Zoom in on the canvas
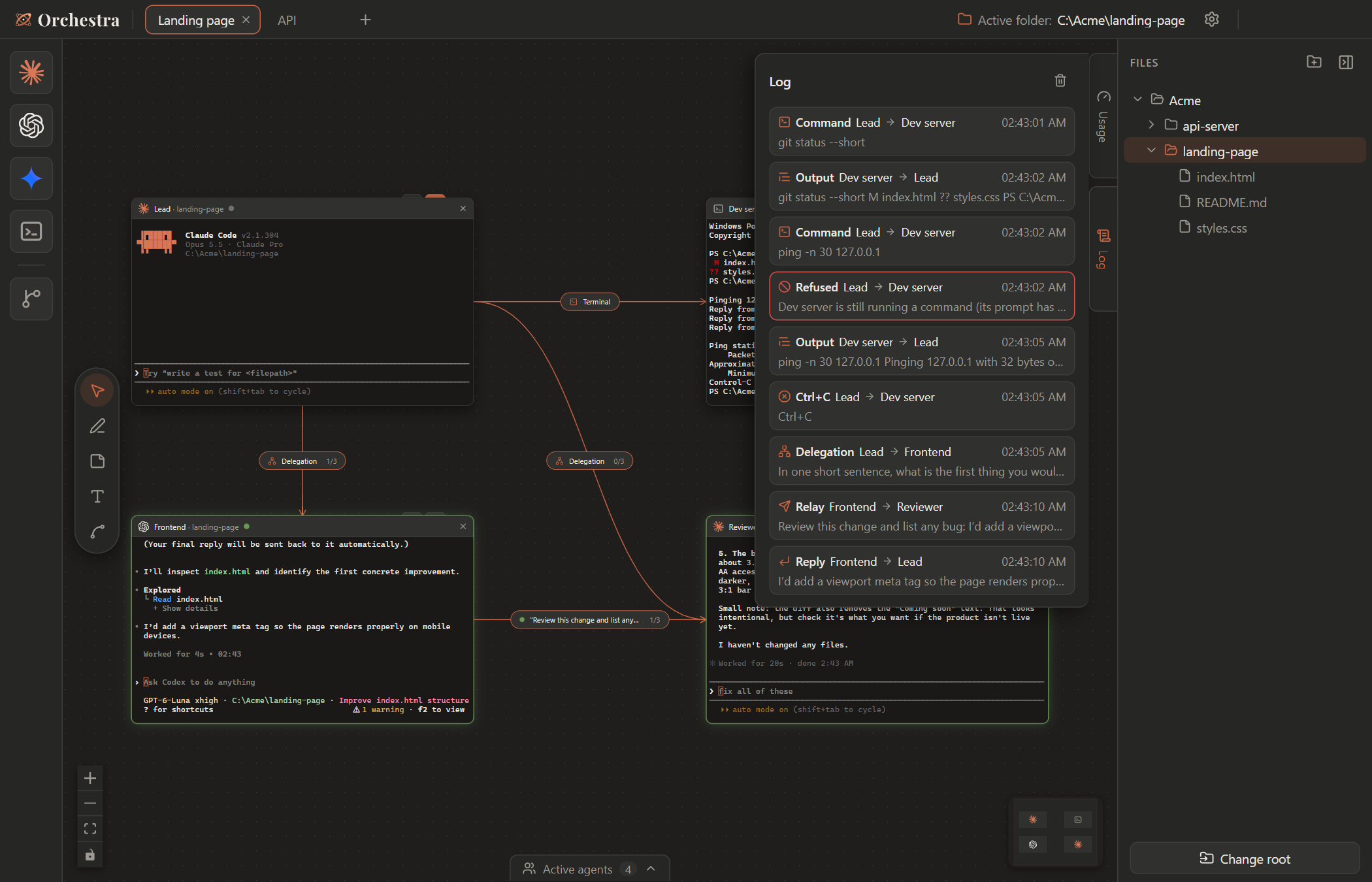1372x882 pixels. (x=90, y=778)
